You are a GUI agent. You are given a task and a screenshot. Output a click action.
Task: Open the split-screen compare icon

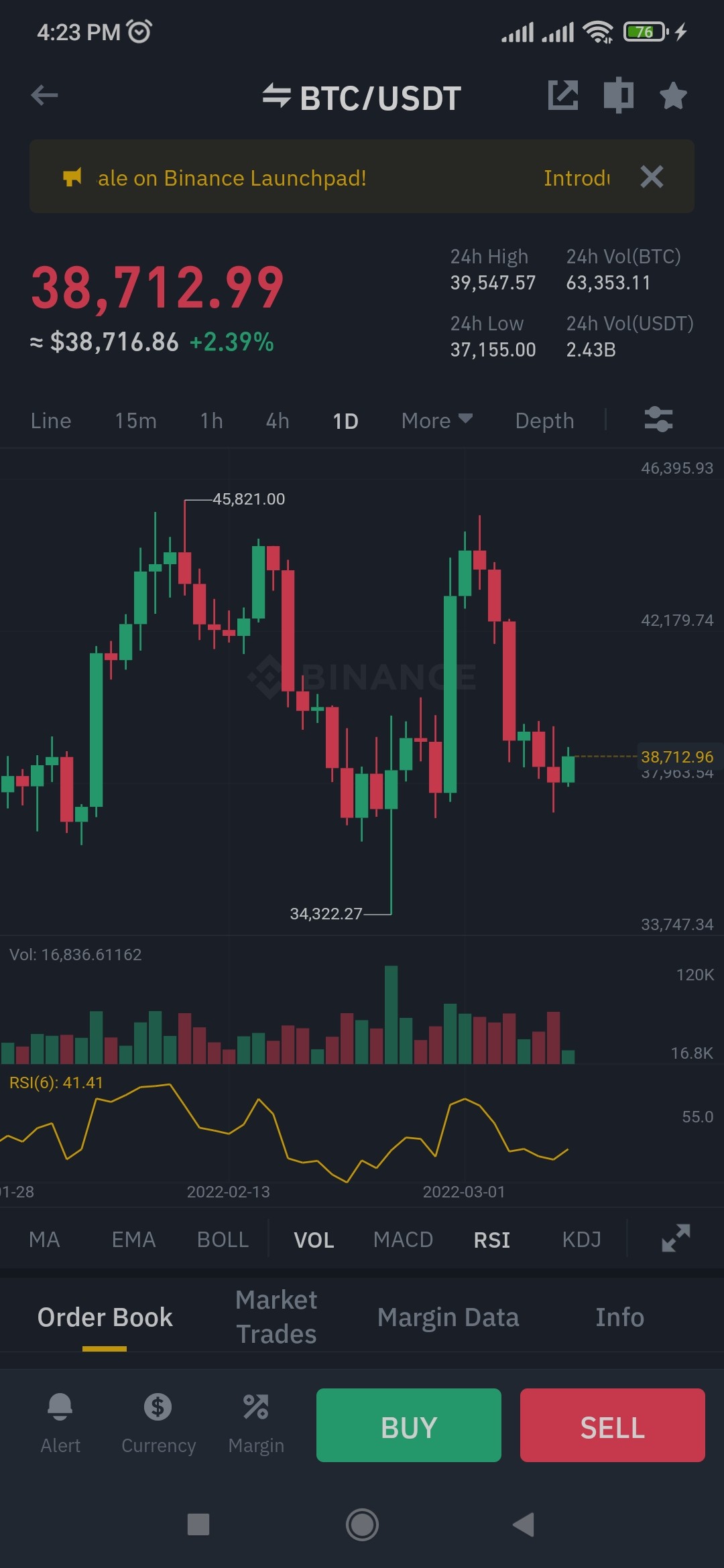[x=618, y=95]
